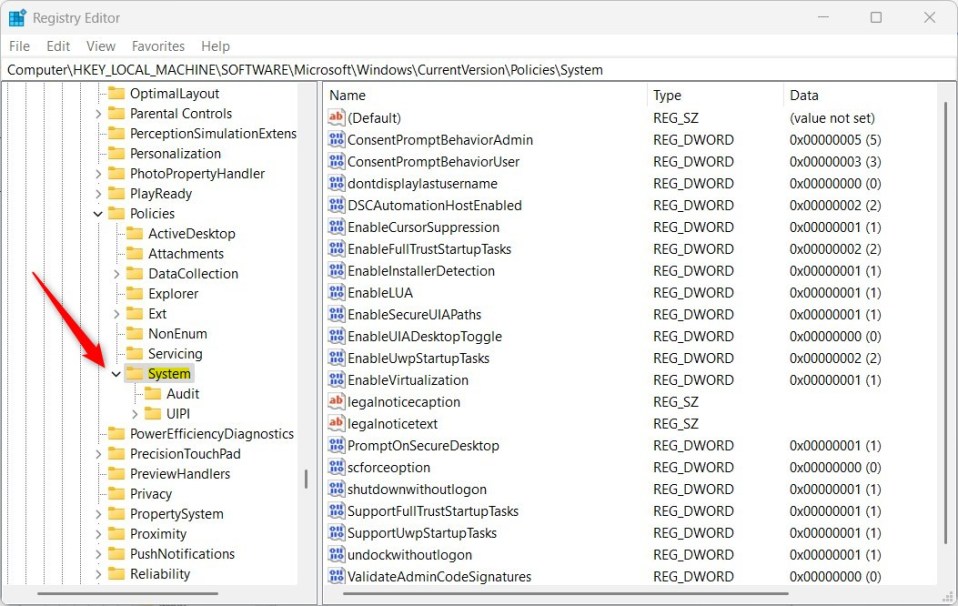This screenshot has height=606, width=958.
Task: Click the registry path address bar
Action: click(479, 70)
